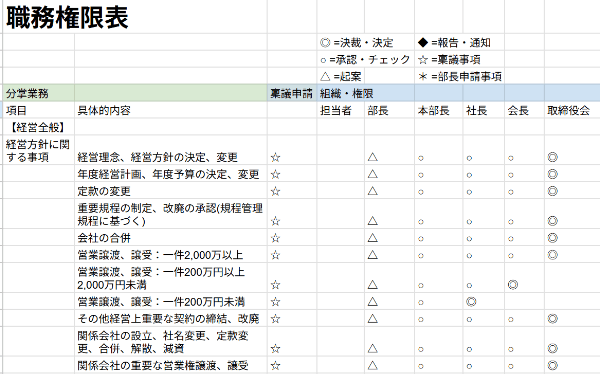
Task: Click the cell 営業譲渡、譲受：一件200万円以上2,000万円未満
Action: click(x=171, y=278)
